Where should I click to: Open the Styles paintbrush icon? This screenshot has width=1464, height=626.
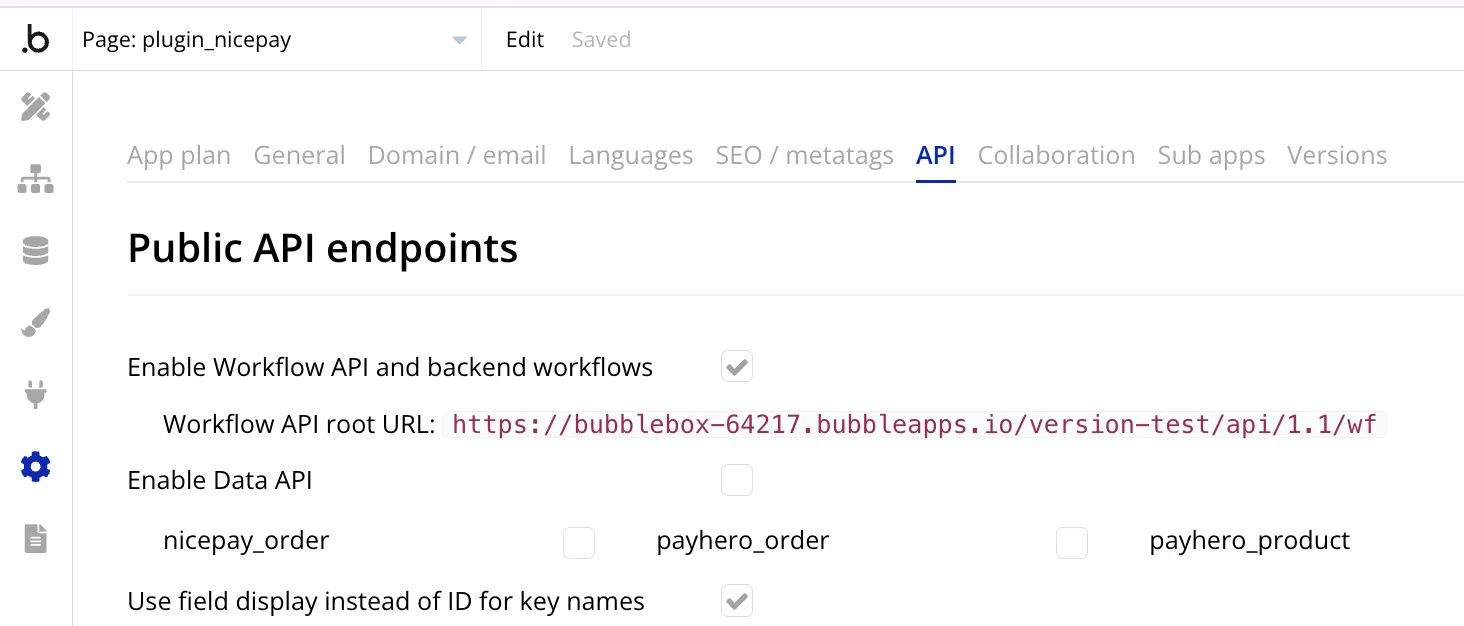[x=36, y=323]
